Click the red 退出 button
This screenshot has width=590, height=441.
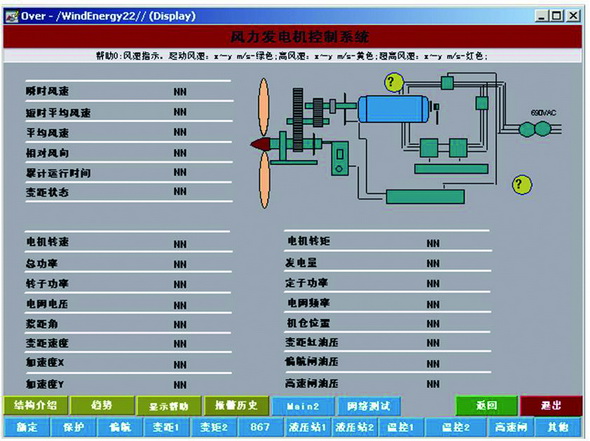(x=551, y=405)
